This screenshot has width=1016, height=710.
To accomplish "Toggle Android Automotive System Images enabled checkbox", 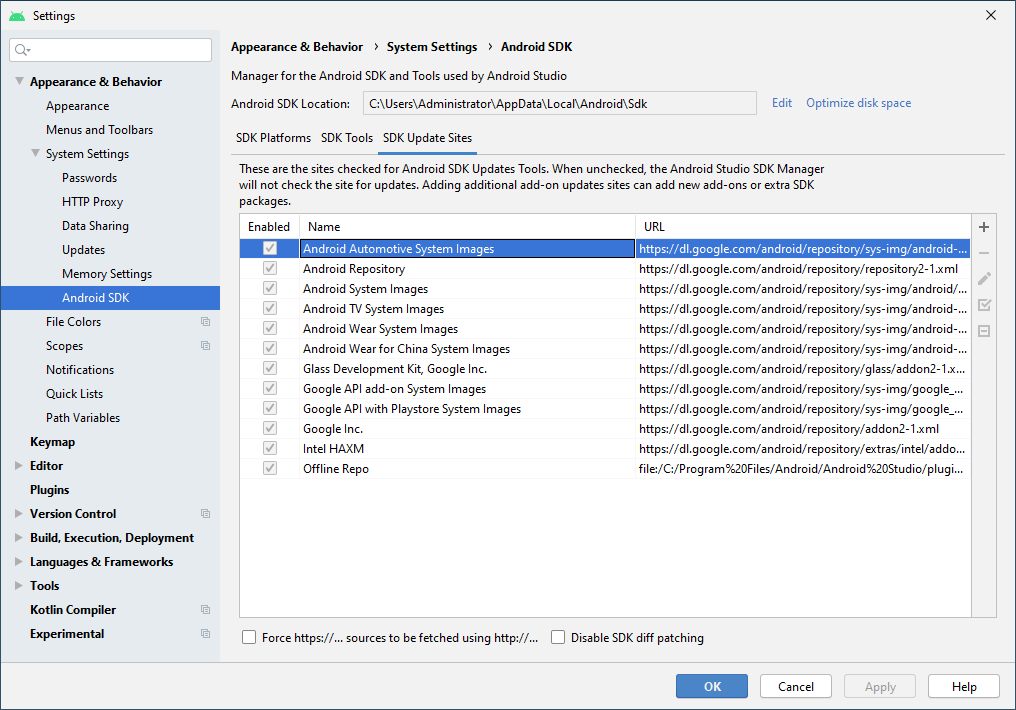I will coord(270,248).
